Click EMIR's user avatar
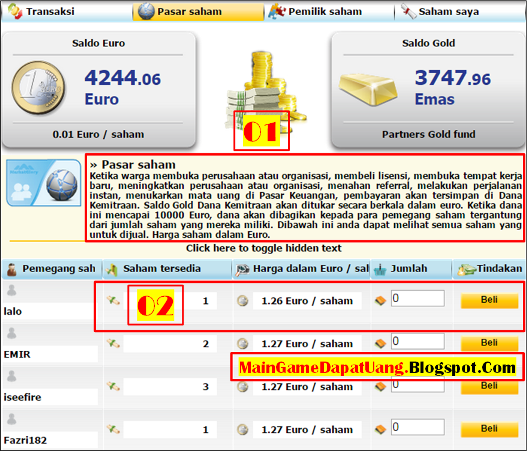 coord(12,333)
